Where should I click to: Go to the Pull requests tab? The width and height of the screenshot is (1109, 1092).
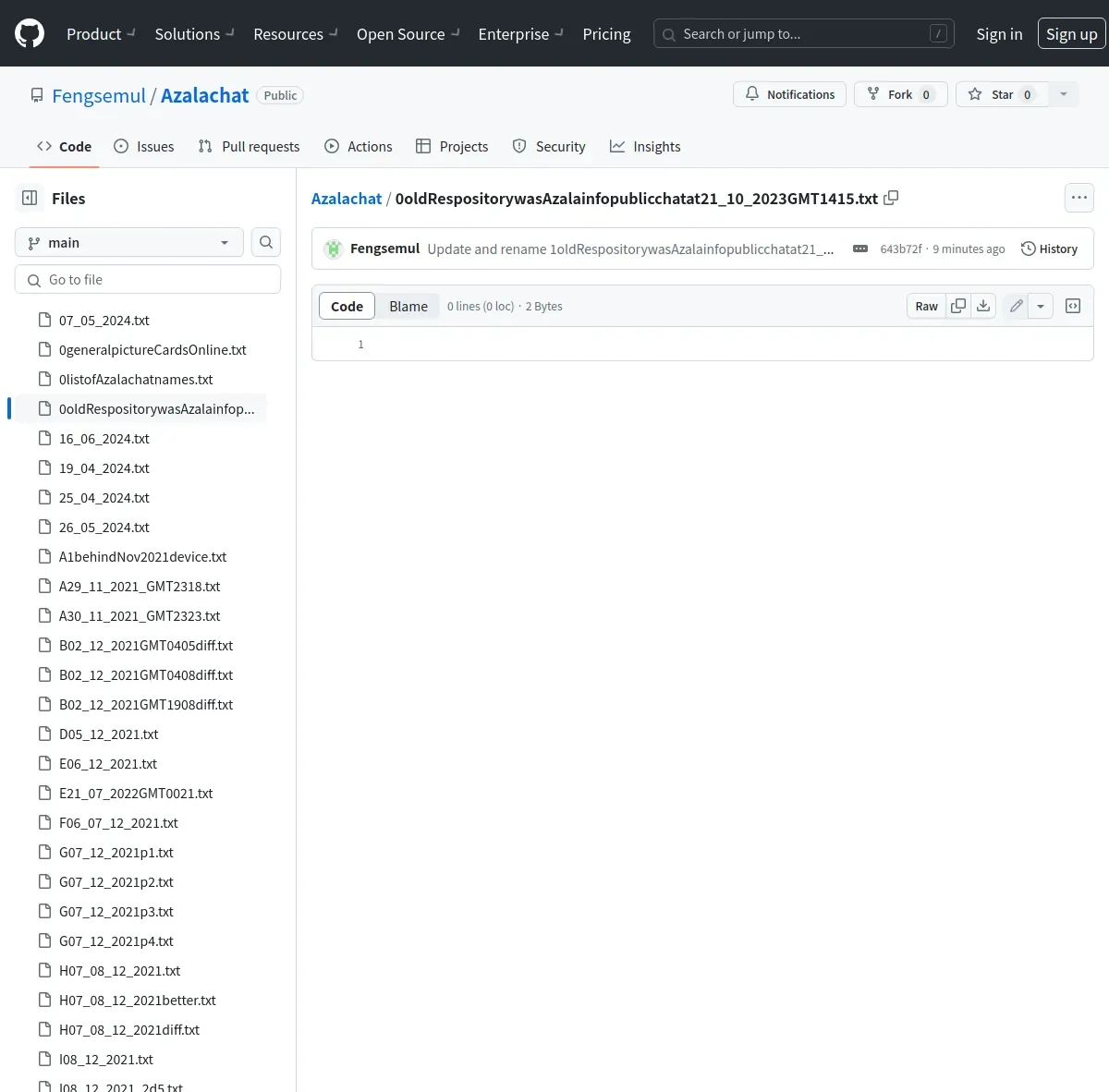[x=250, y=146]
